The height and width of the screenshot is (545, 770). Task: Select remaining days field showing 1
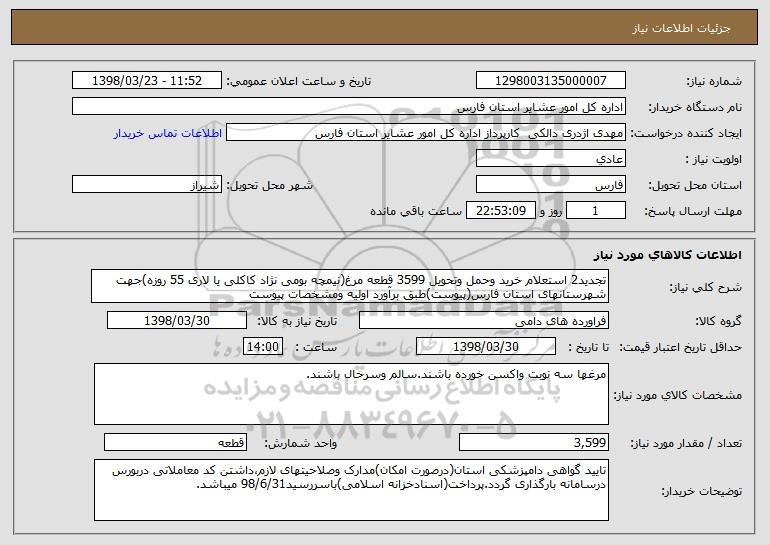point(596,211)
